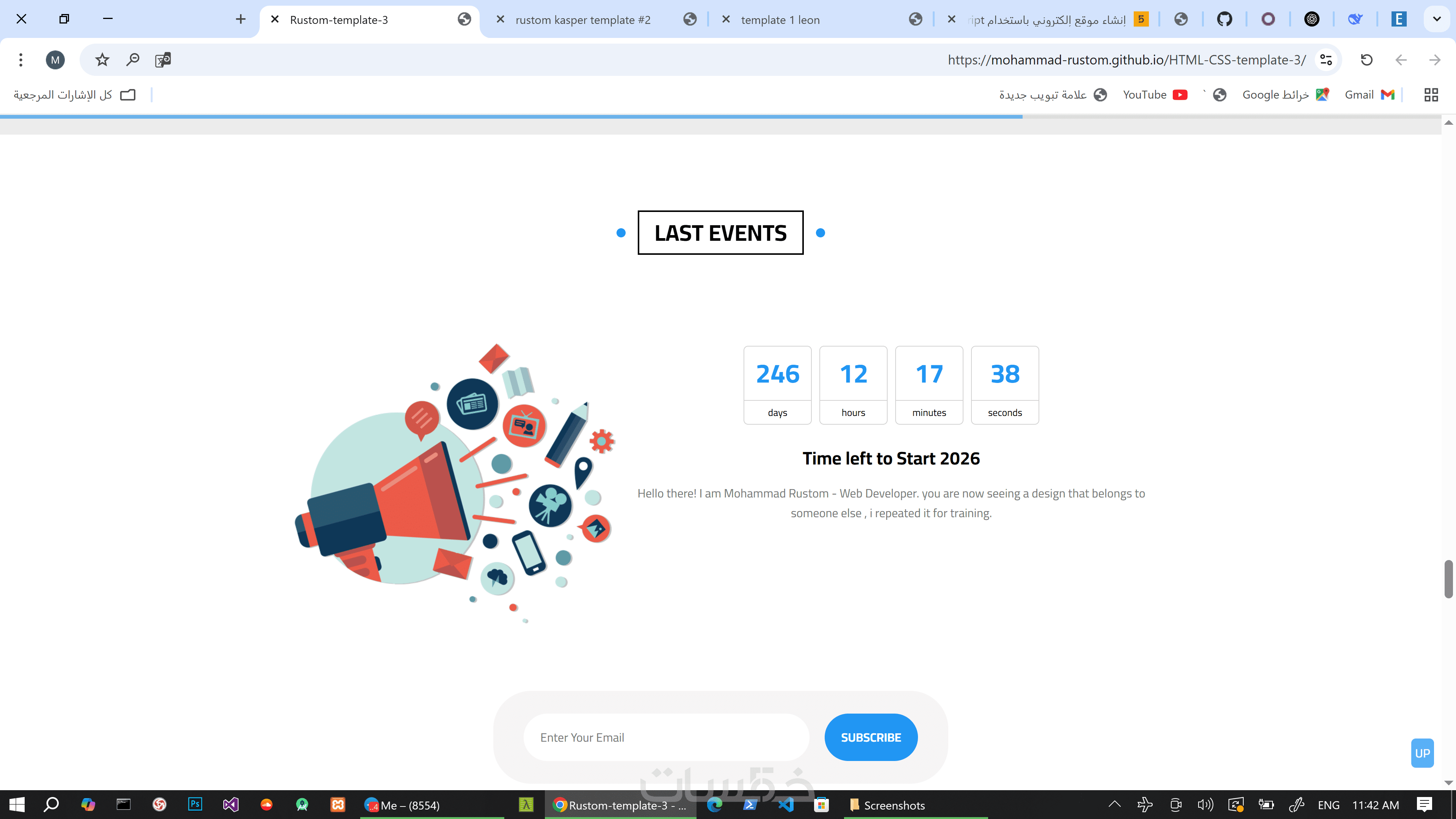Expand the tab search dropdown arrow
Screen dimensions: 1456x819
click(x=1436, y=20)
